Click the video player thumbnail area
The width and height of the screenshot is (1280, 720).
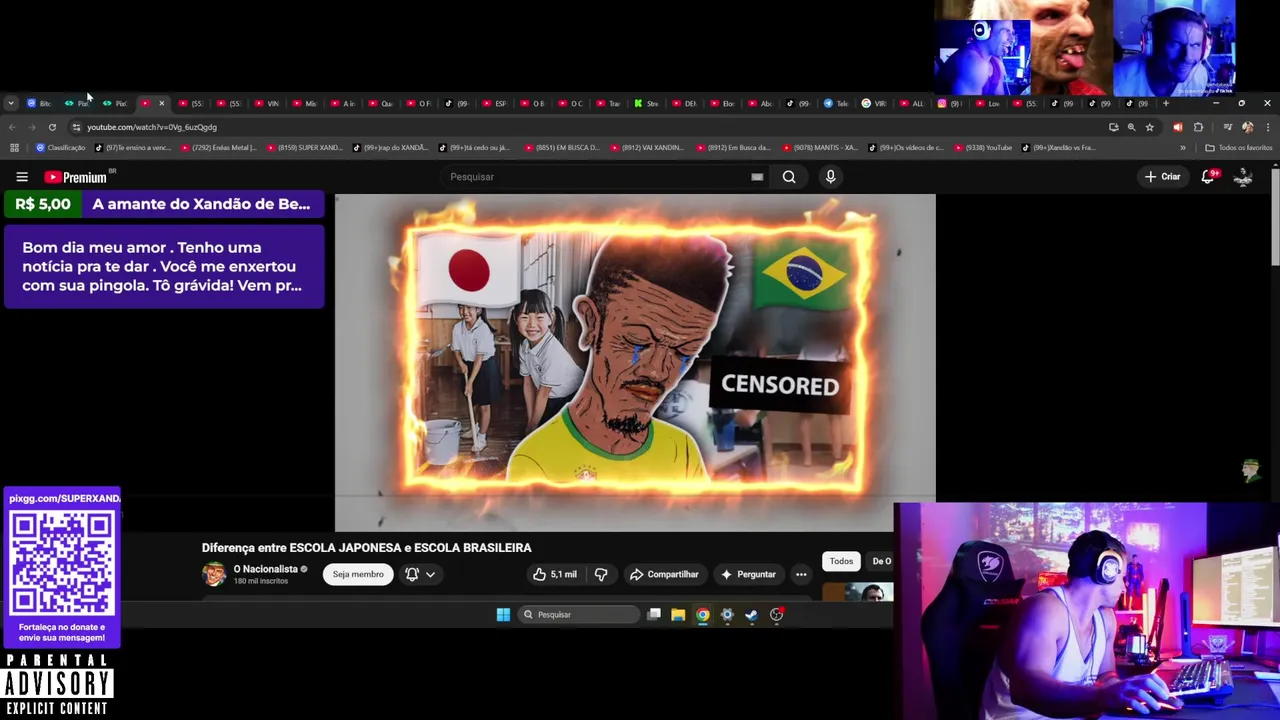point(635,362)
